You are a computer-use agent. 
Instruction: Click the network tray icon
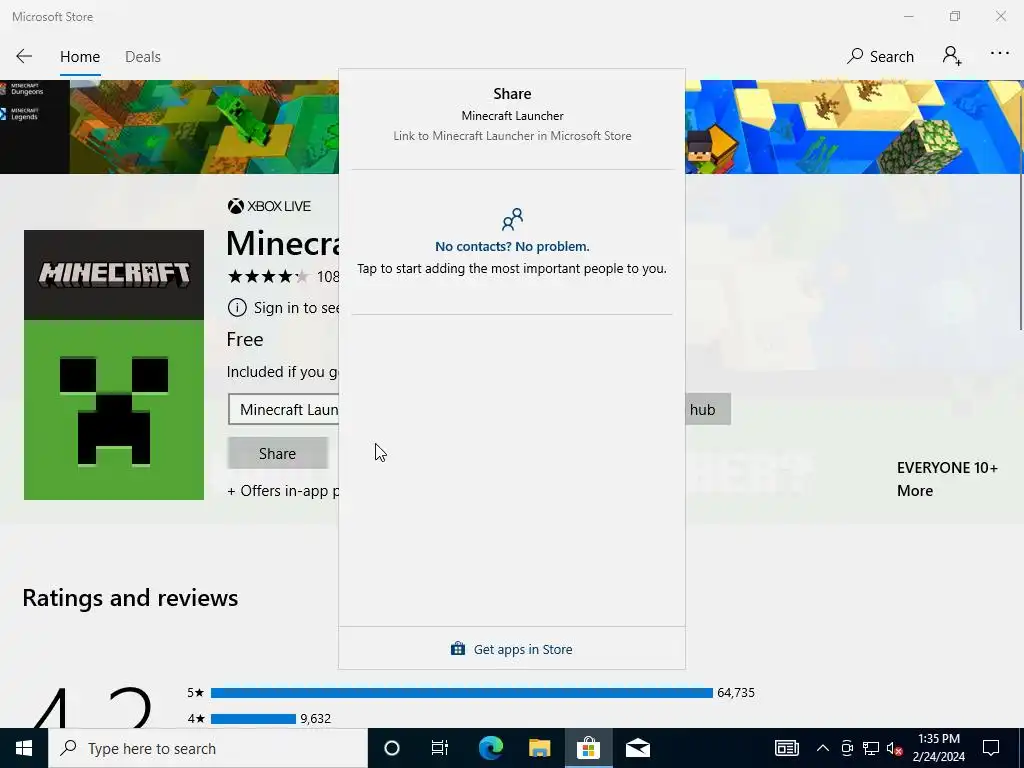point(871,748)
